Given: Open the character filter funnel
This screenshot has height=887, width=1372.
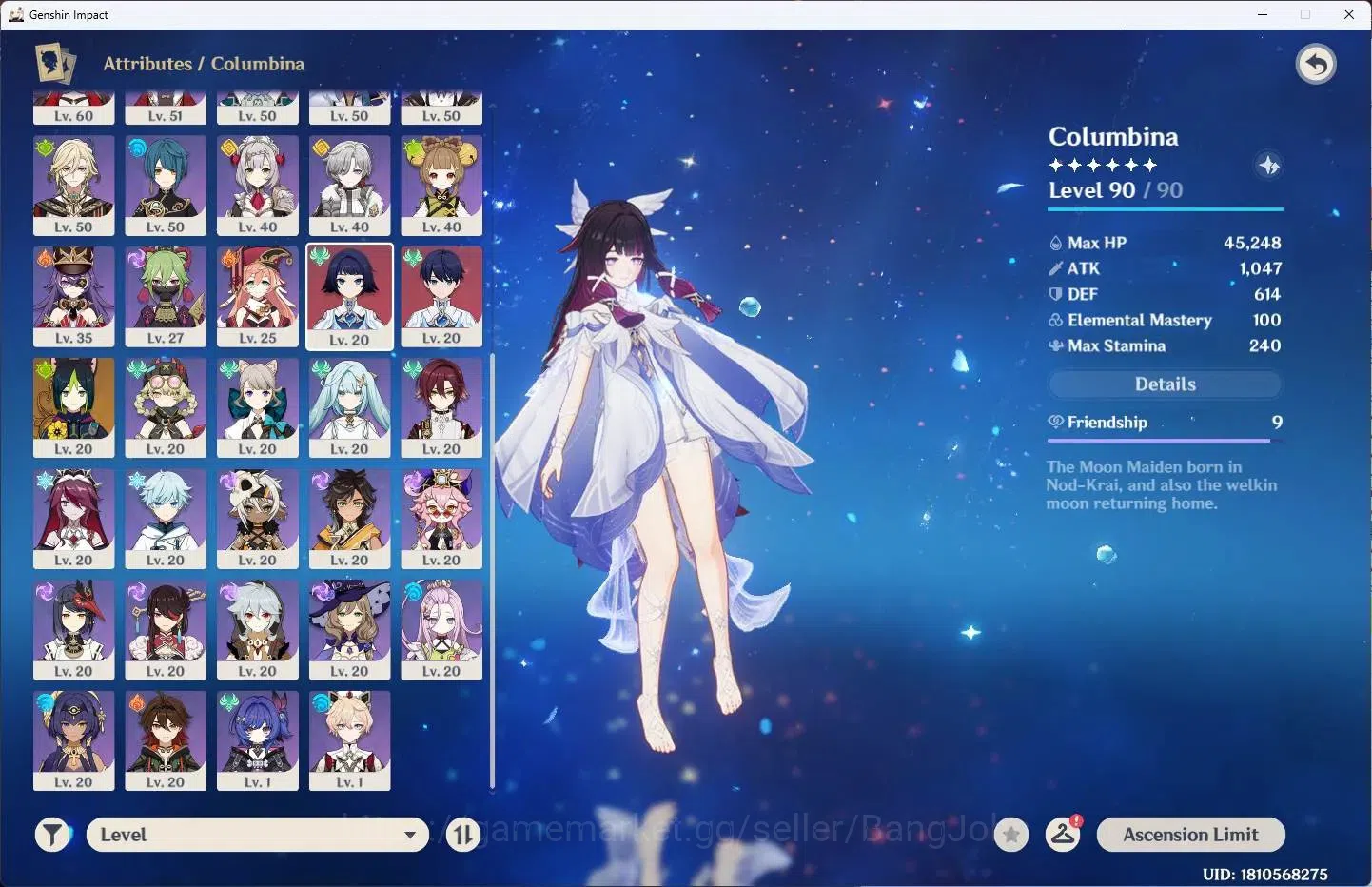Looking at the screenshot, I should coord(53,835).
